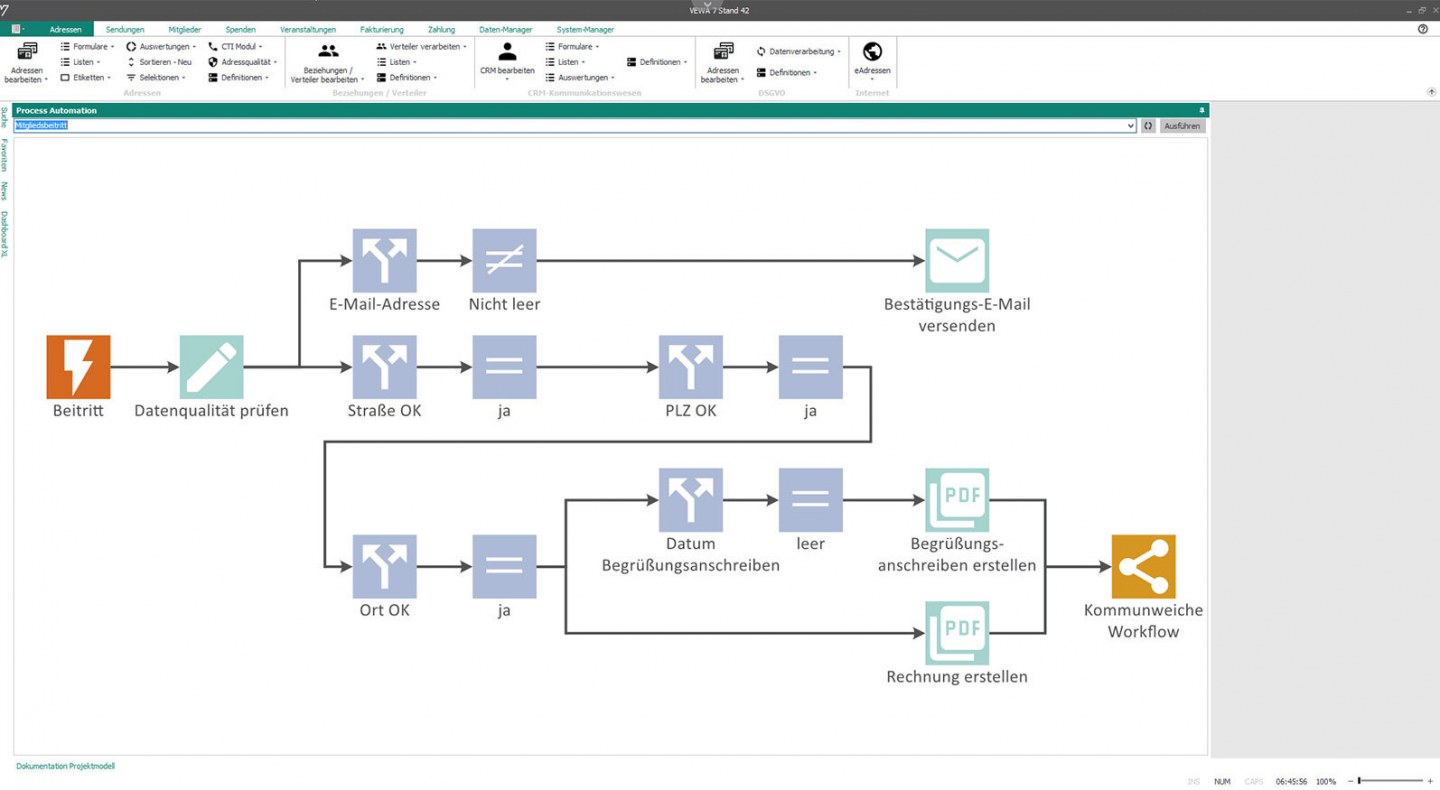1440x790 pixels.
Task: Collapse the ribbon with the up arrow
Action: coord(1431,92)
